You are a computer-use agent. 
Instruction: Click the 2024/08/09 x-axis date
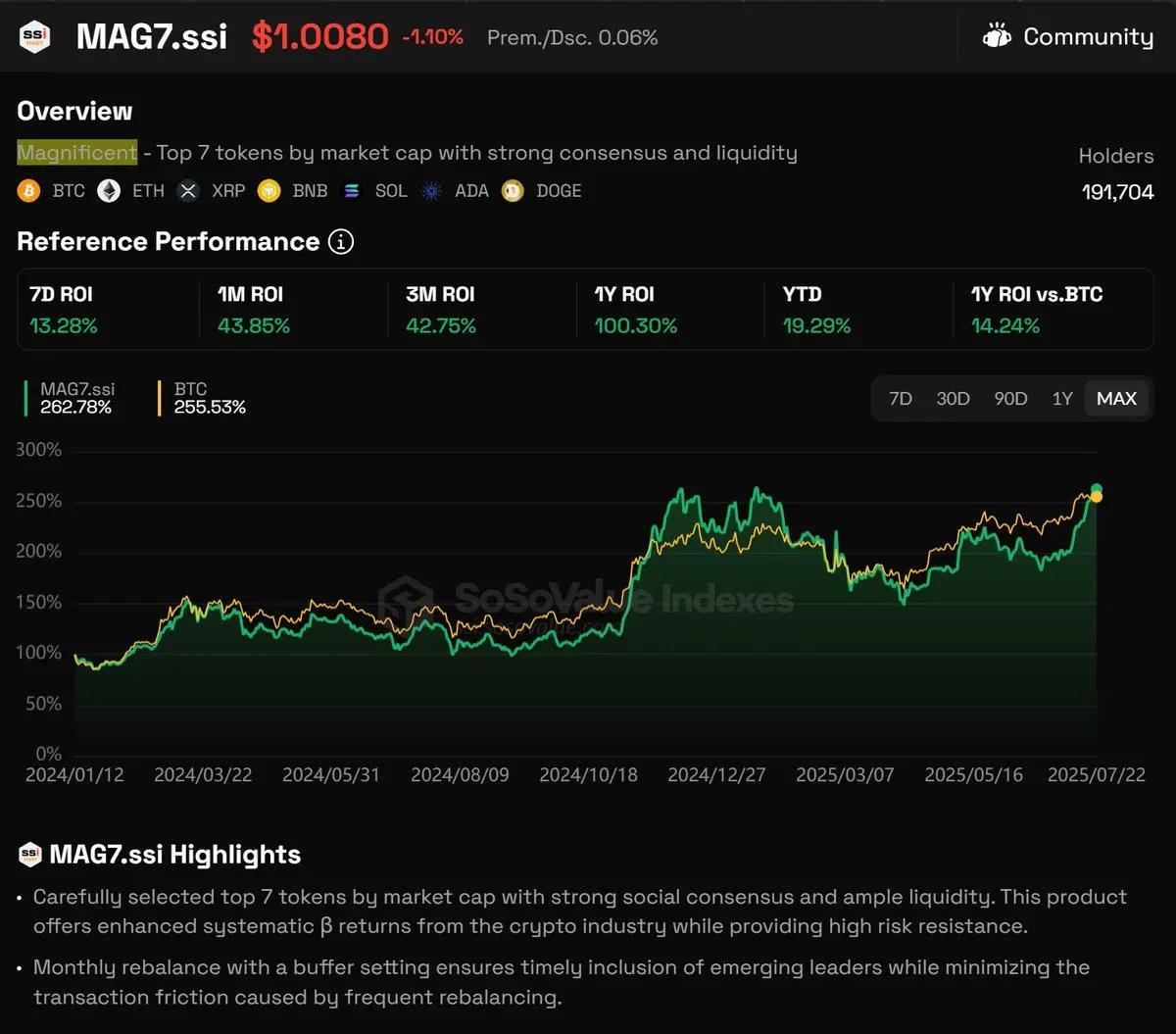point(460,774)
